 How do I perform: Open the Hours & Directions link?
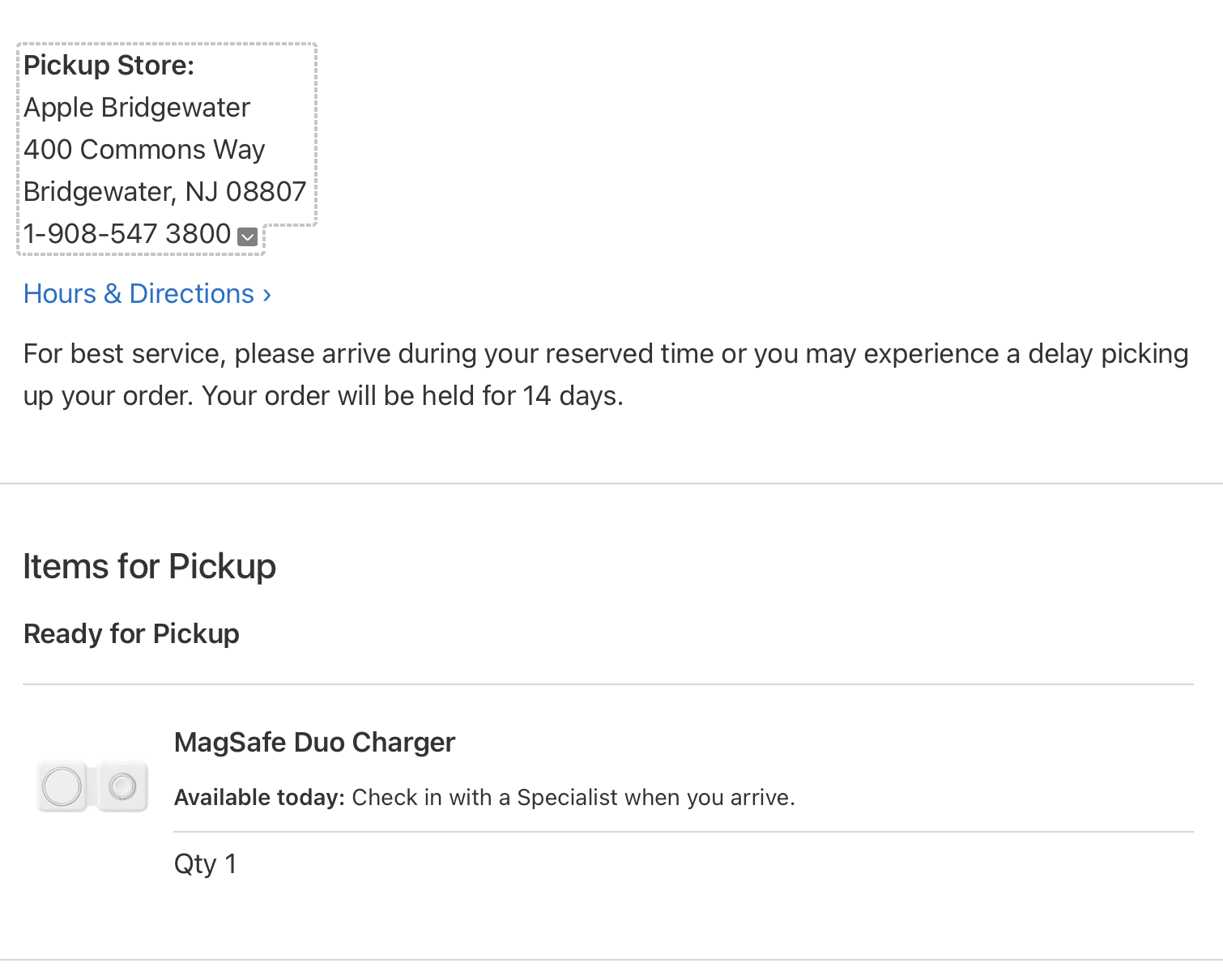(x=147, y=294)
